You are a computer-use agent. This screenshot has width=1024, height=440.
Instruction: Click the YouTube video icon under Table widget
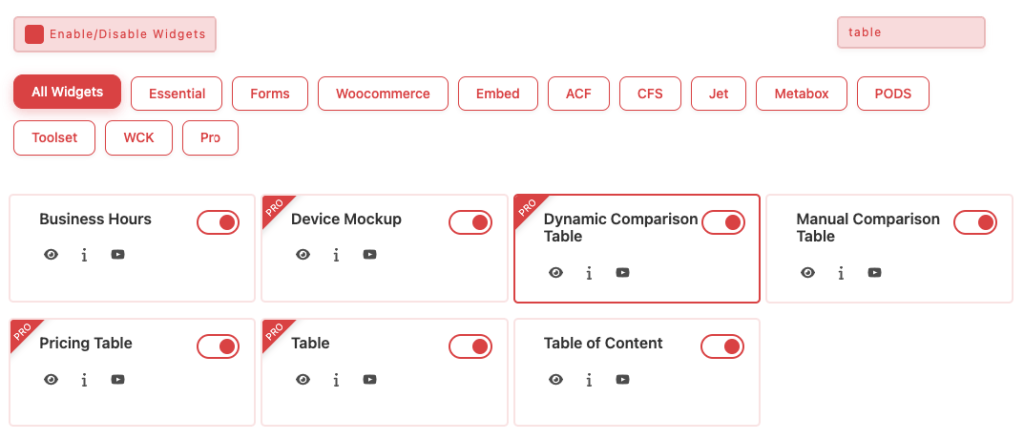coord(370,379)
